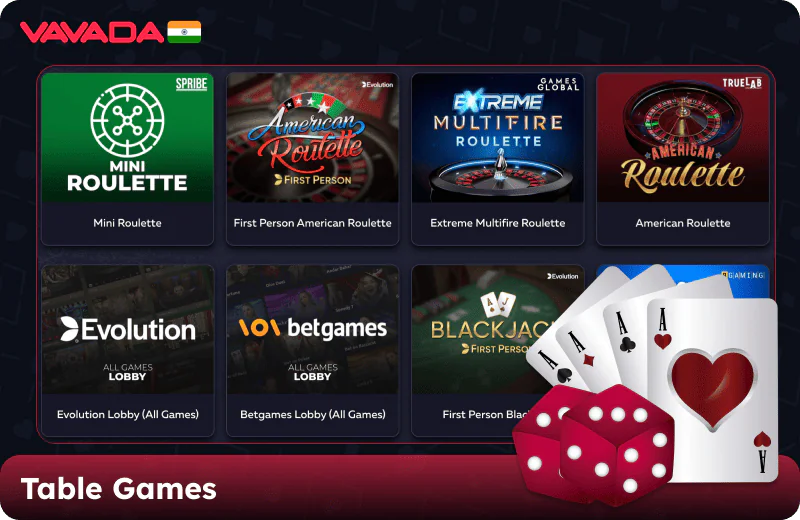Open the Evolution Lobby (All Games) link
Image resolution: width=800 pixels, height=520 pixels.
(x=128, y=414)
